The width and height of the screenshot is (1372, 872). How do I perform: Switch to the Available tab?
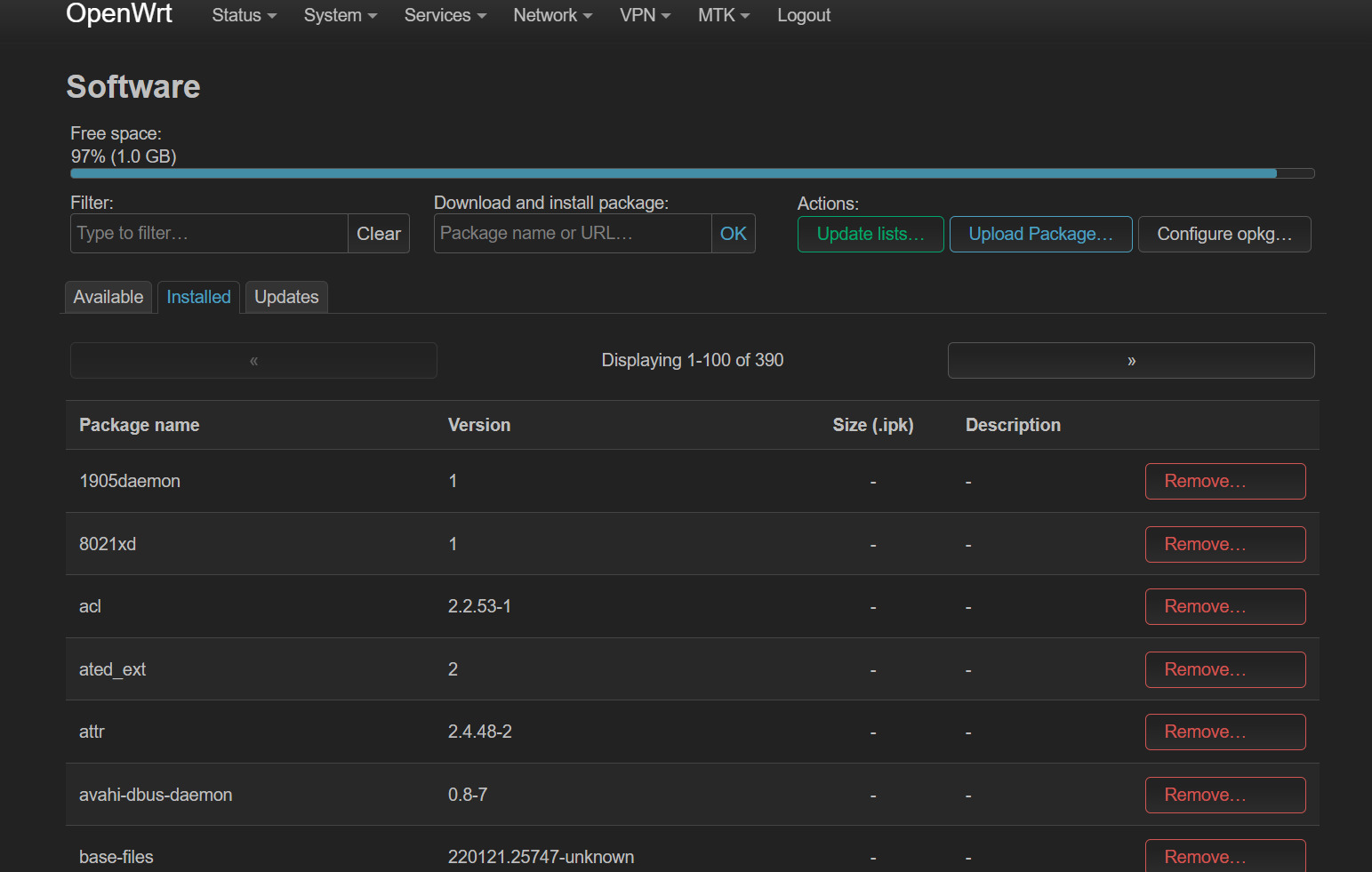(108, 297)
